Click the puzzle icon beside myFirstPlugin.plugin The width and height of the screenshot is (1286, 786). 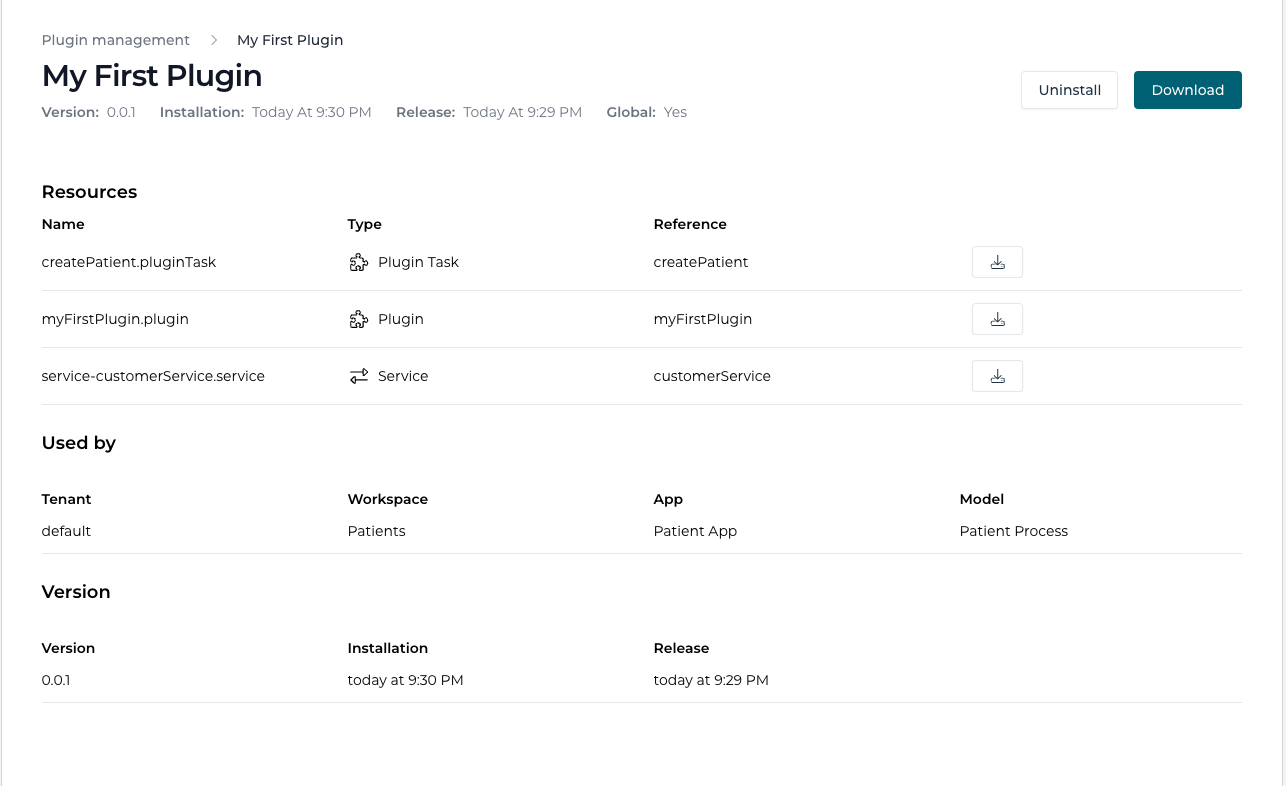(359, 319)
